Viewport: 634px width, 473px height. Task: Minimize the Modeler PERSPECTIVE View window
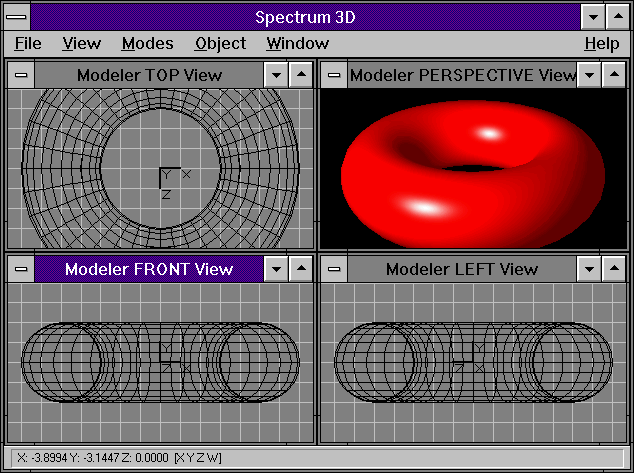589,75
